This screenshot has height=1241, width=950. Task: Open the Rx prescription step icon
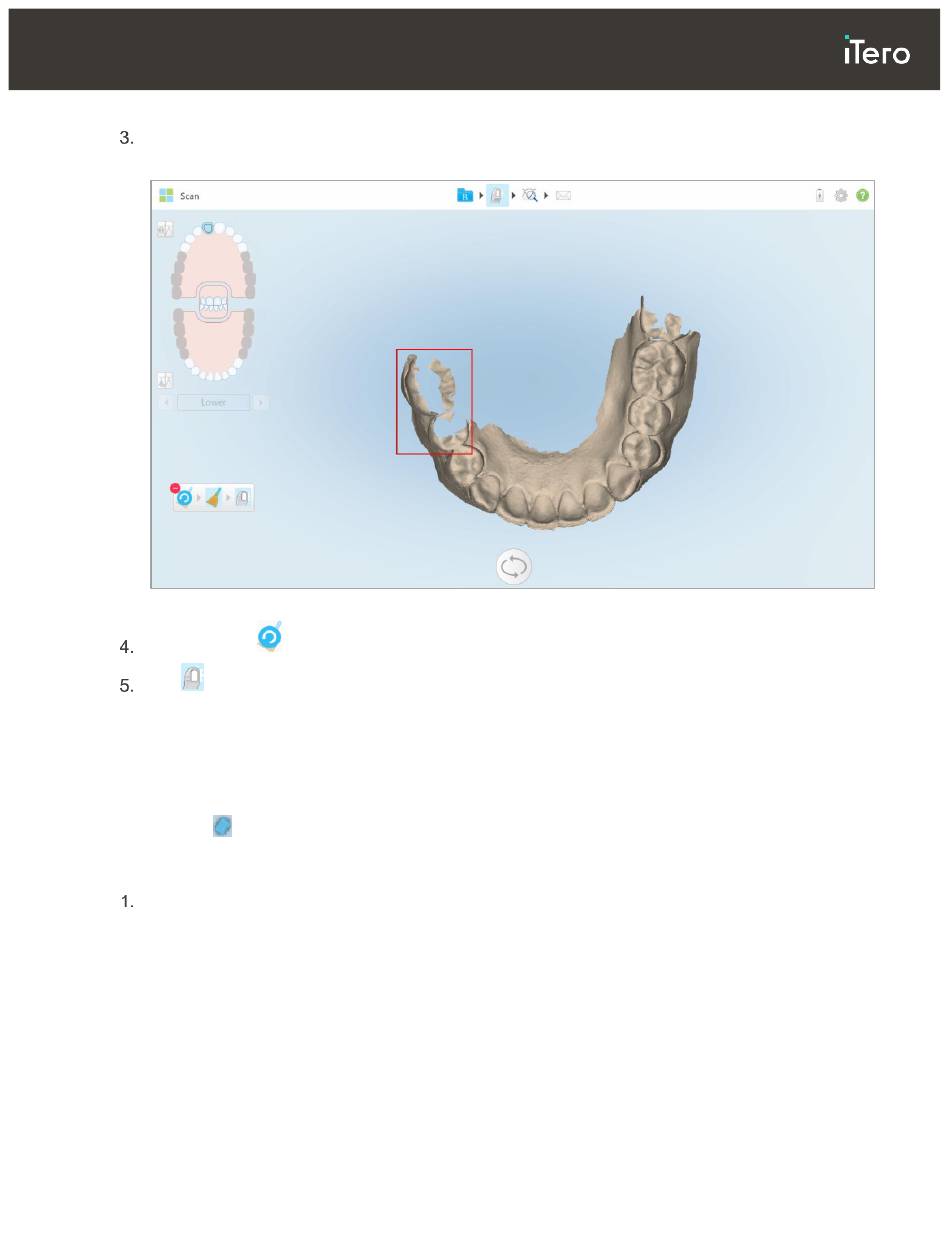tap(465, 196)
